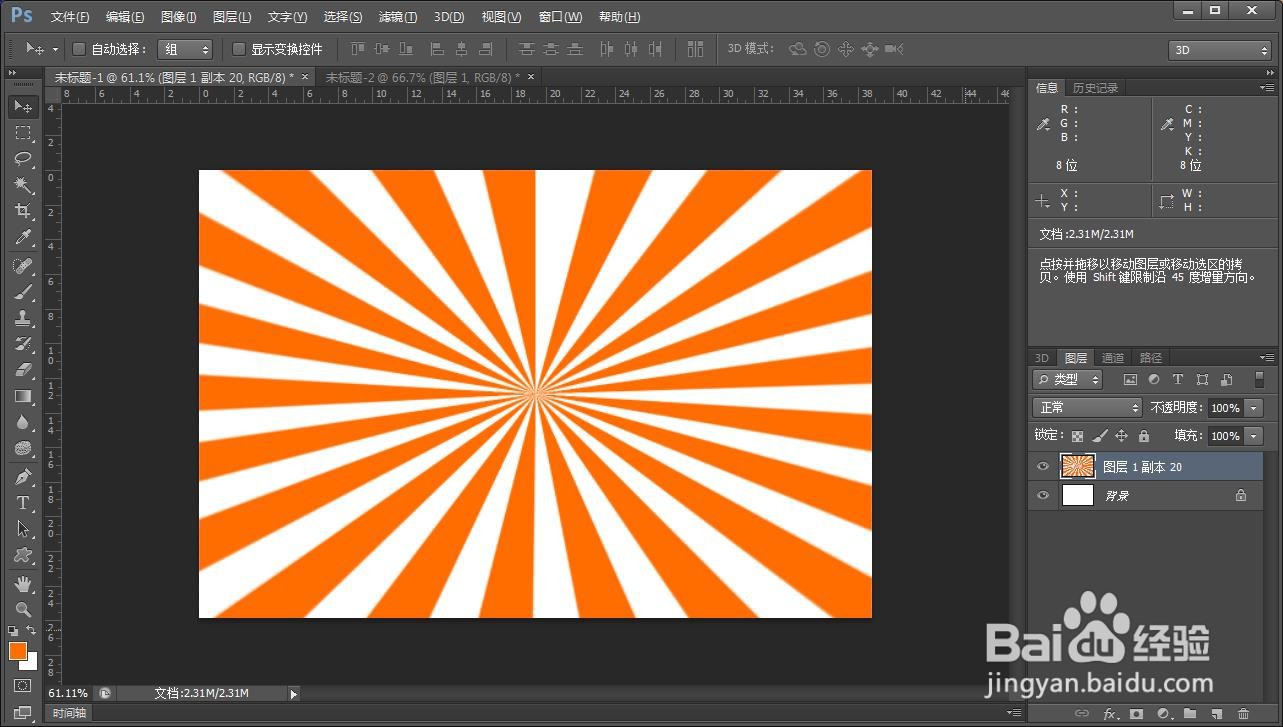
Task: Select the Brush tool
Action: pyautogui.click(x=23, y=292)
